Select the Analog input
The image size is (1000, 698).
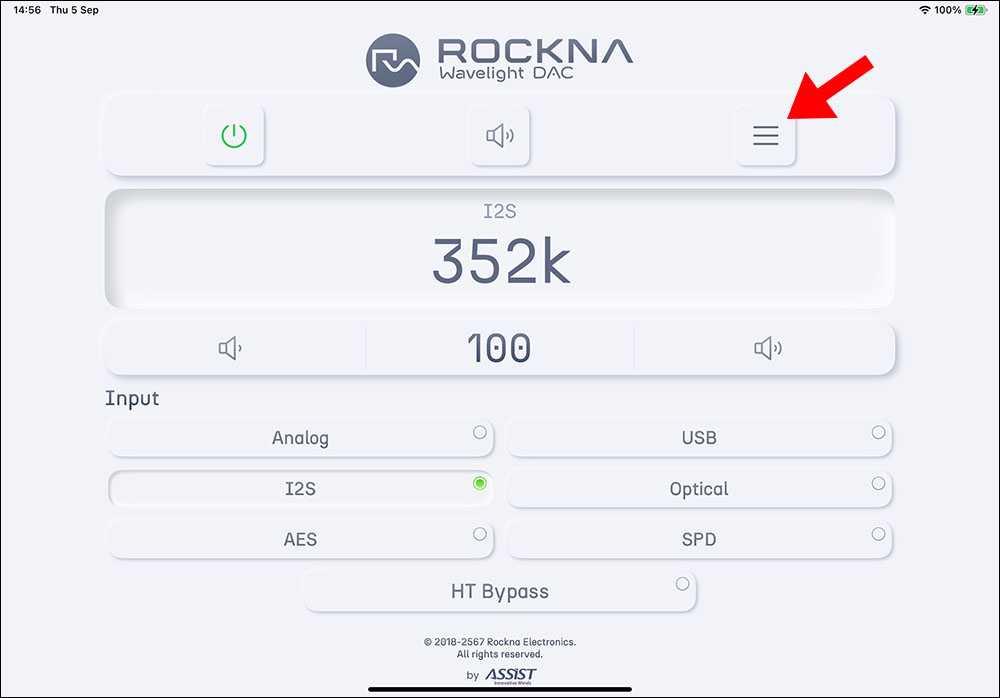coord(300,438)
